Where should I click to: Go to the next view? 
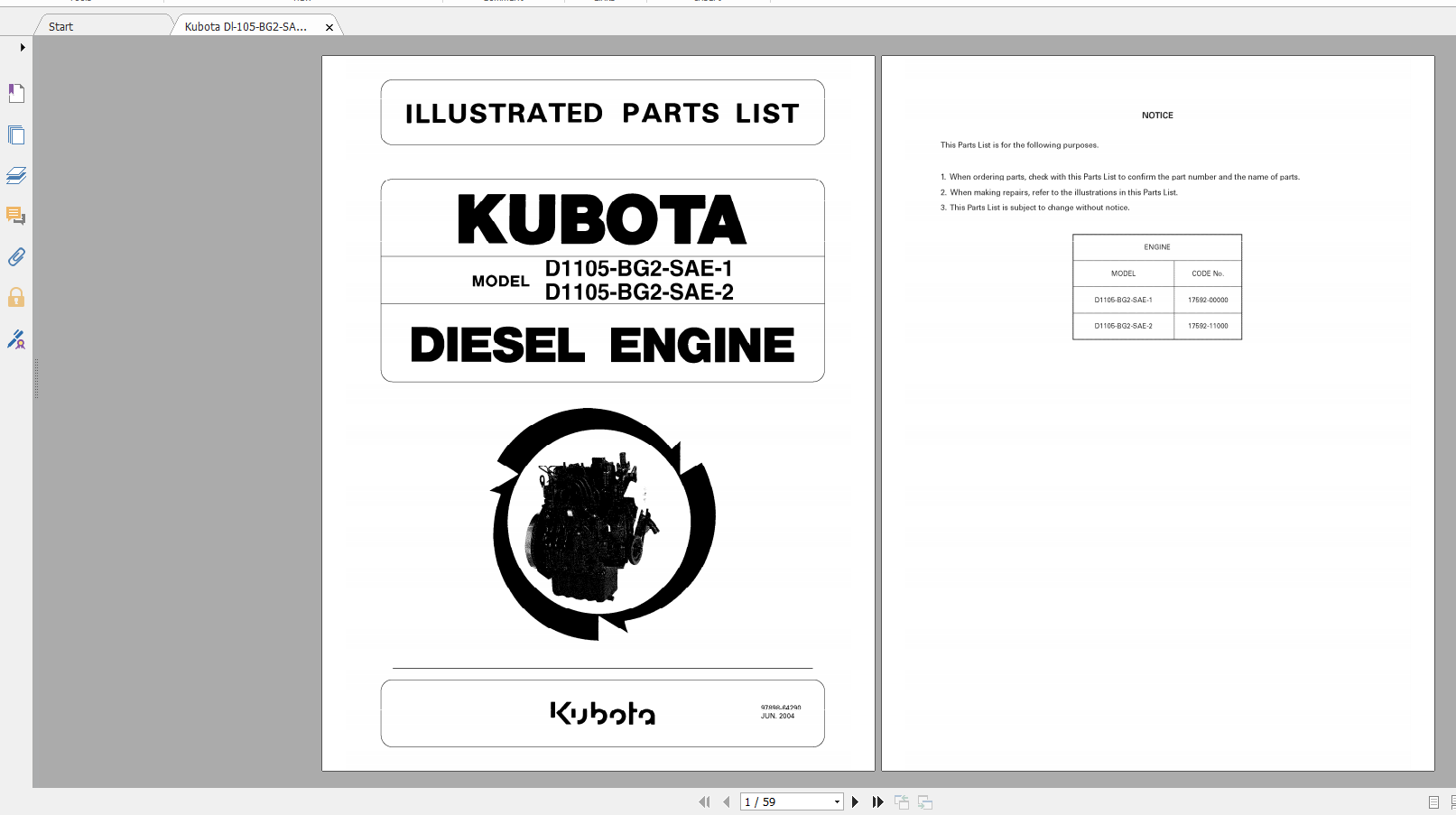[925, 801]
